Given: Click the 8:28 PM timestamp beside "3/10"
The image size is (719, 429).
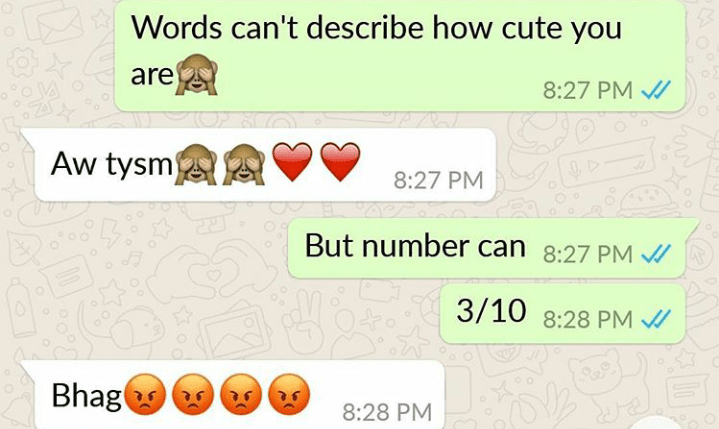Looking at the screenshot, I should point(588,319).
